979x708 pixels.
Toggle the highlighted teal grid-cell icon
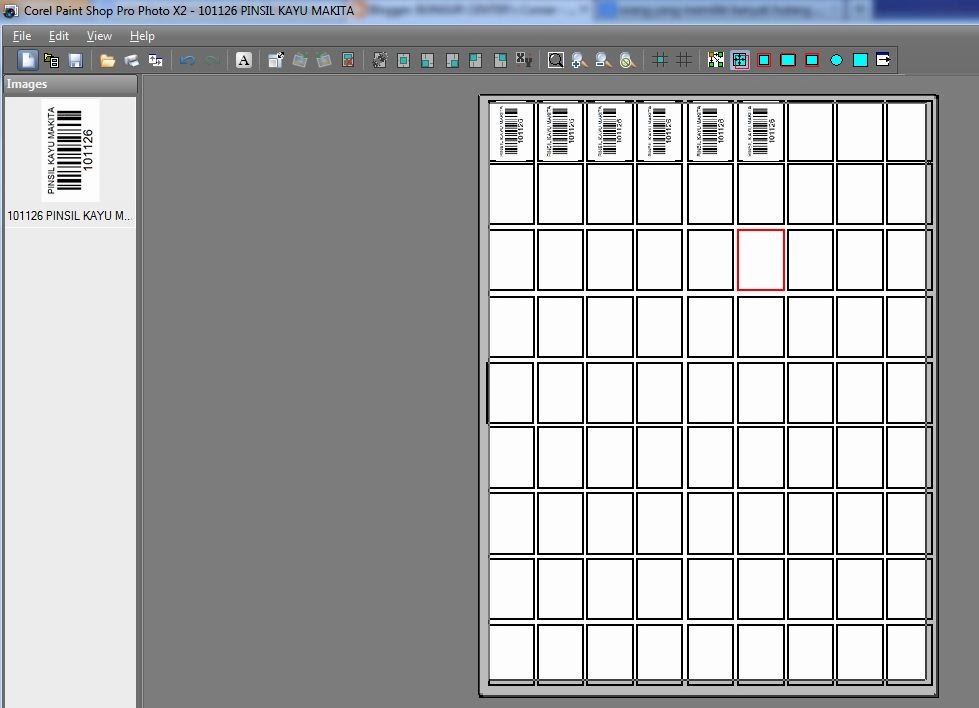tap(740, 60)
